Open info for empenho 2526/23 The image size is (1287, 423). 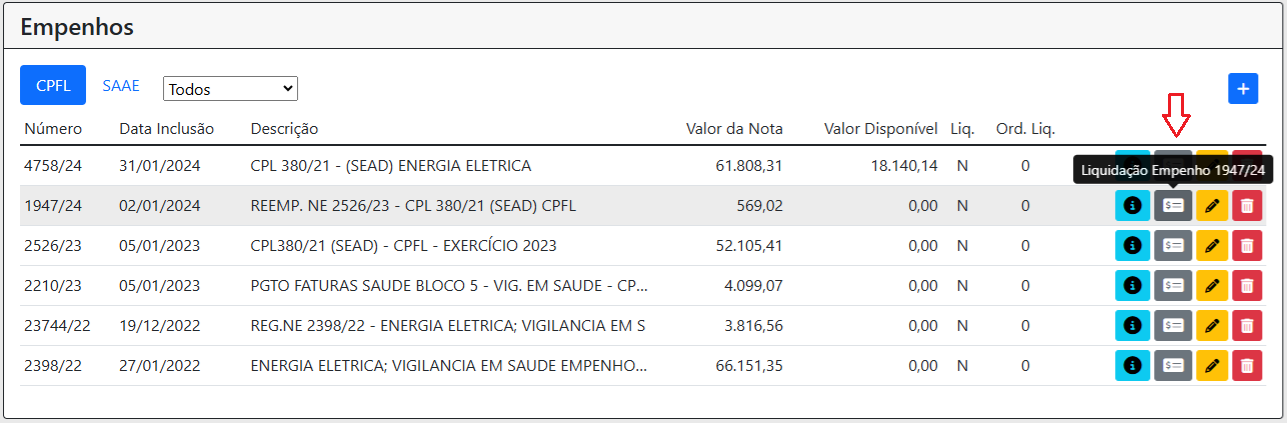coord(1132,246)
